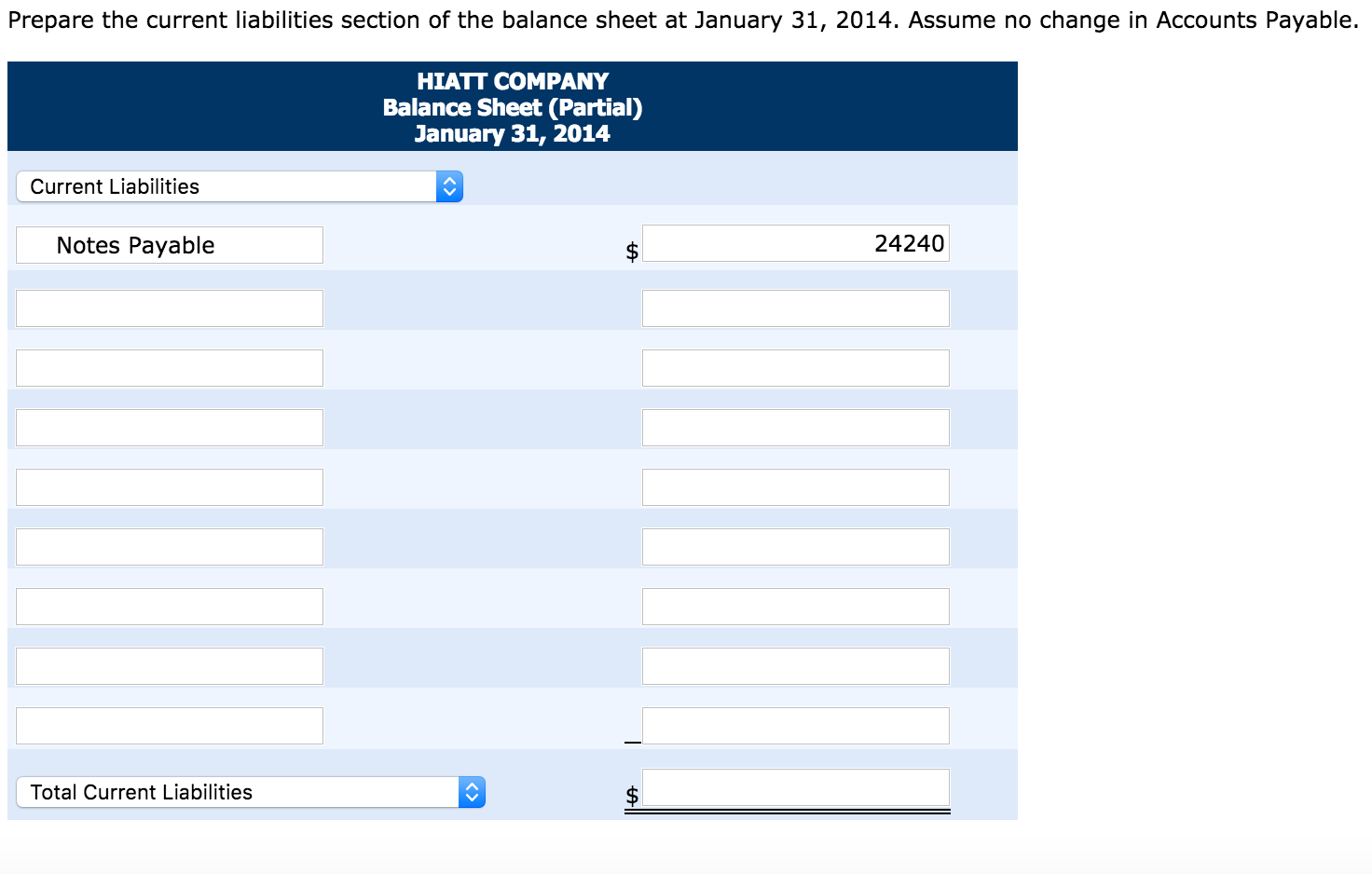Click the Notes Payable account name field

(x=170, y=245)
